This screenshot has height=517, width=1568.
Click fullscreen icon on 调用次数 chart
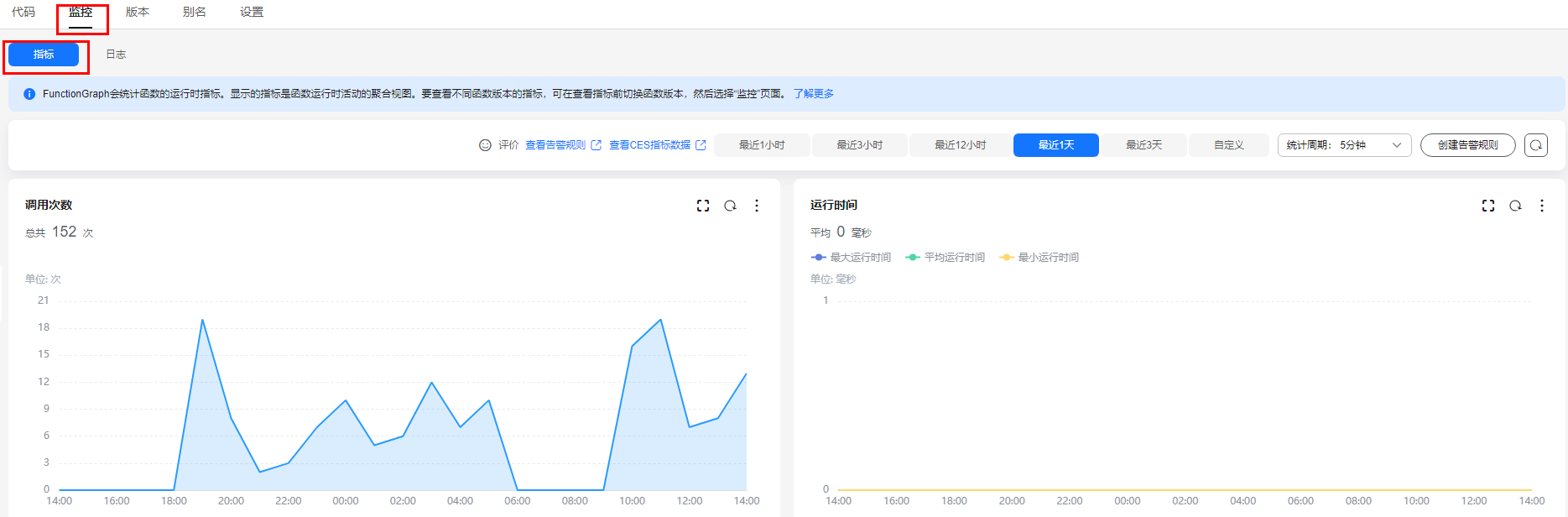(x=703, y=206)
